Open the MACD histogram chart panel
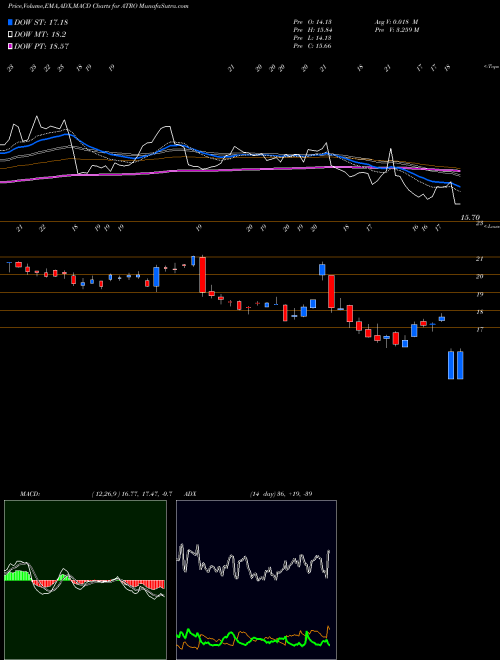This screenshot has height=660, width=500. [x=85, y=580]
